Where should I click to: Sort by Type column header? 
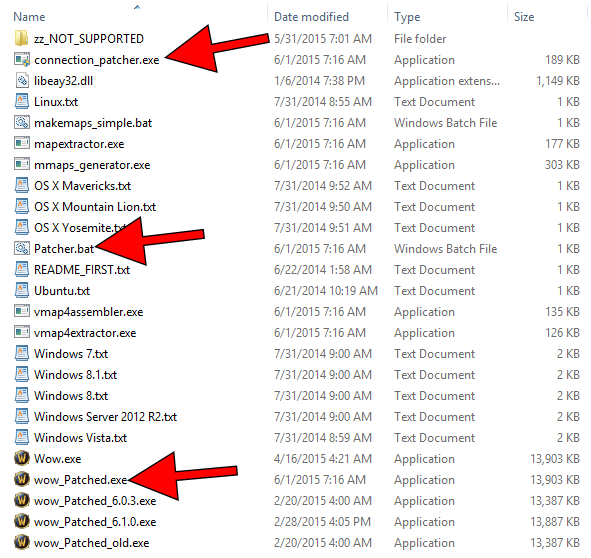tap(407, 17)
